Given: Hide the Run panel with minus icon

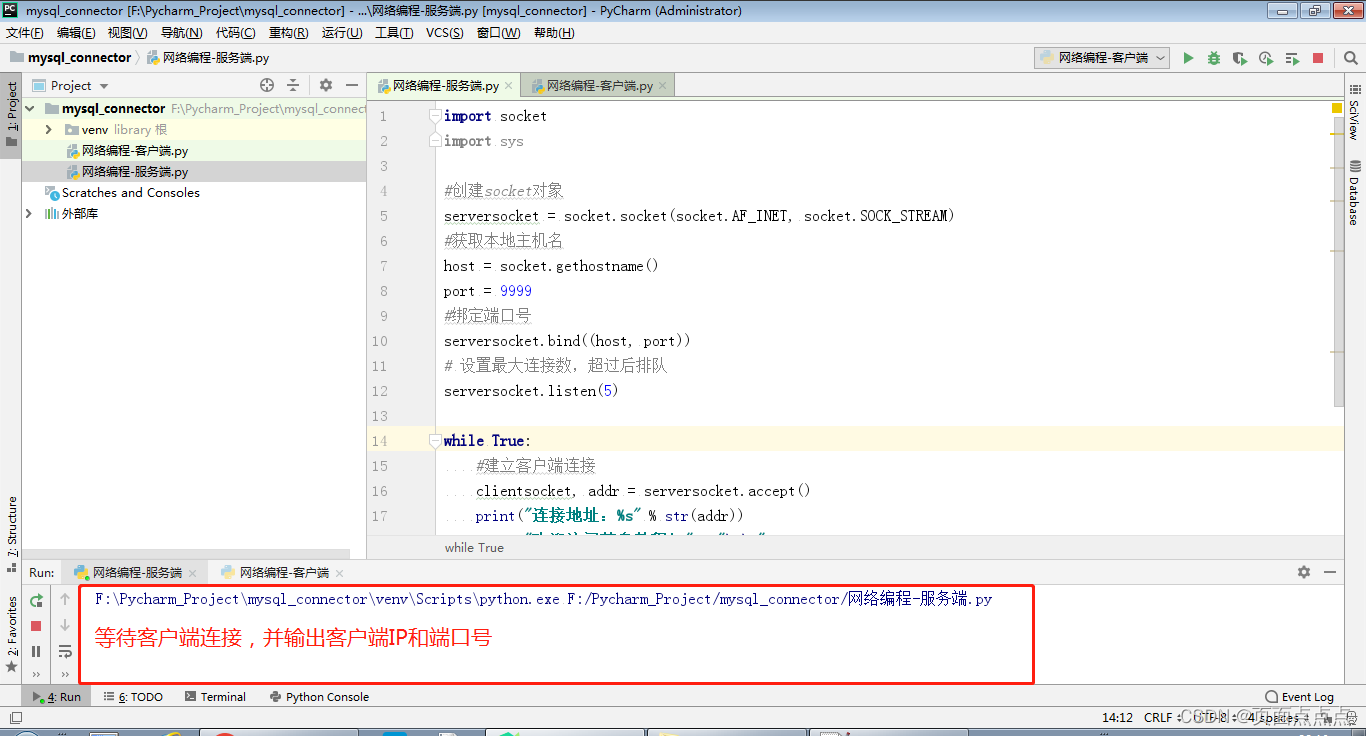Looking at the screenshot, I should click(x=1329, y=572).
